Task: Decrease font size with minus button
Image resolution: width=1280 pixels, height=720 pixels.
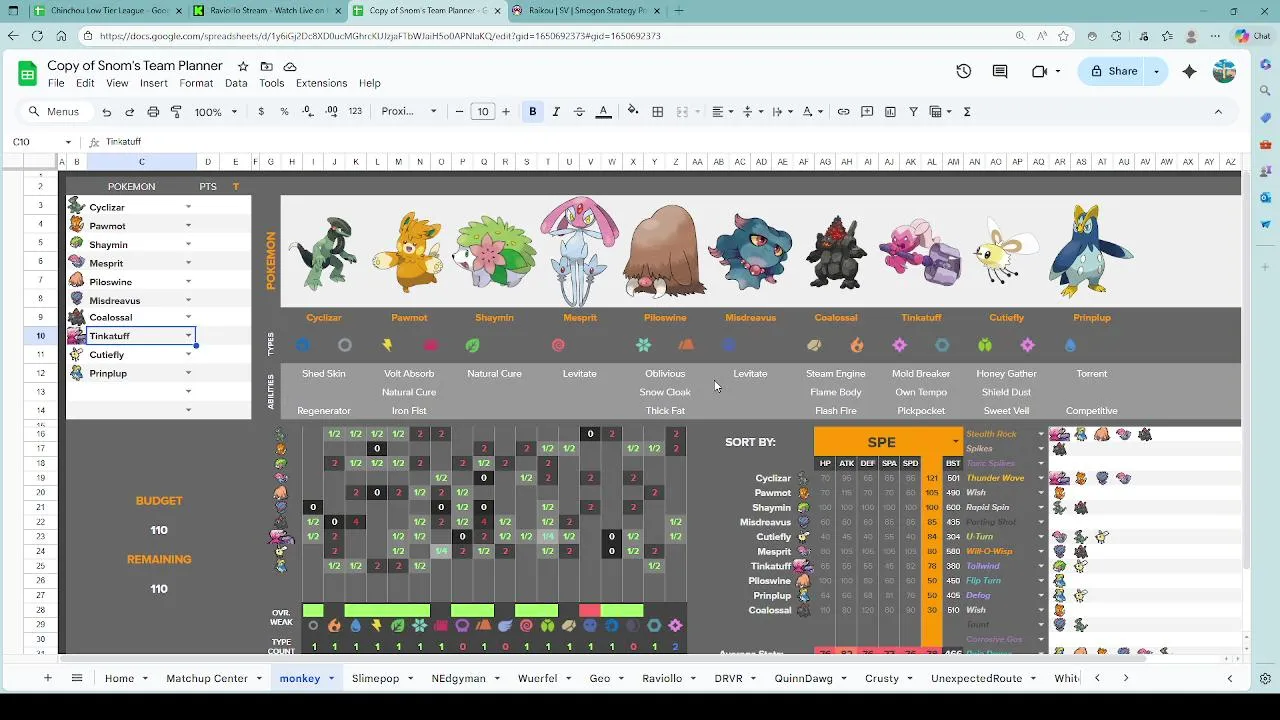Action: pyautogui.click(x=459, y=112)
